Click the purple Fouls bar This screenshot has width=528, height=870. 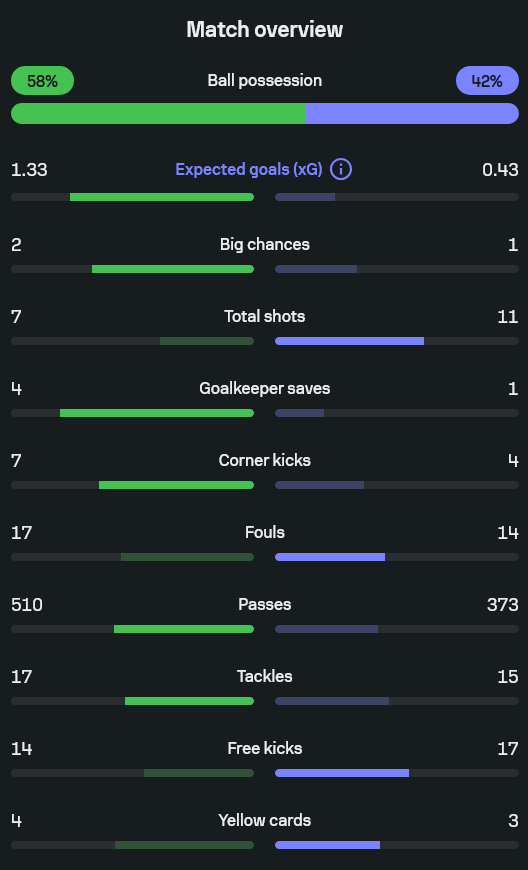pos(330,557)
